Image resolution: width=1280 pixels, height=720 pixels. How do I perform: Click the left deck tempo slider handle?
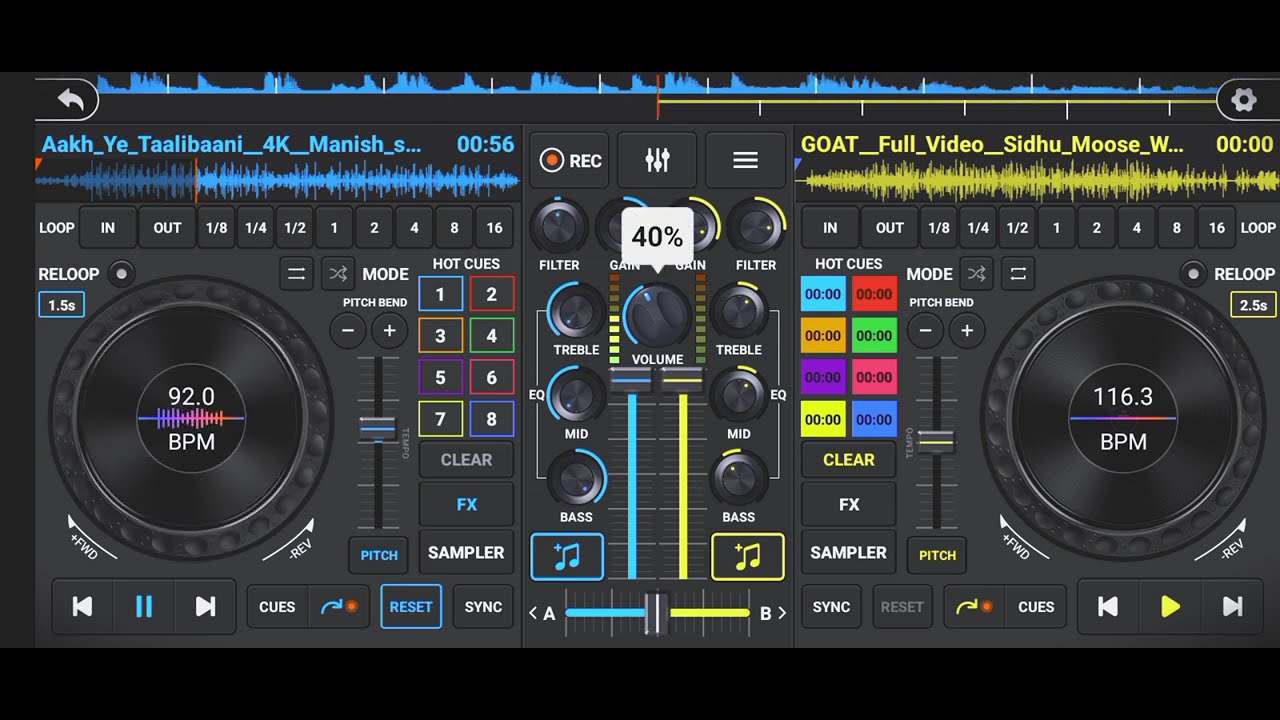(378, 429)
